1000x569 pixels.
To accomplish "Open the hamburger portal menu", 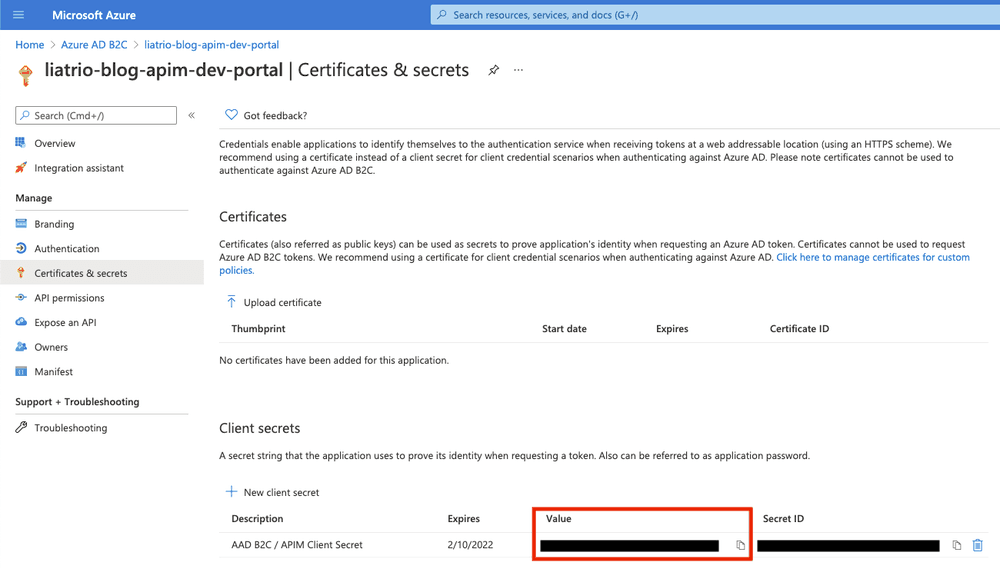I will [x=18, y=15].
